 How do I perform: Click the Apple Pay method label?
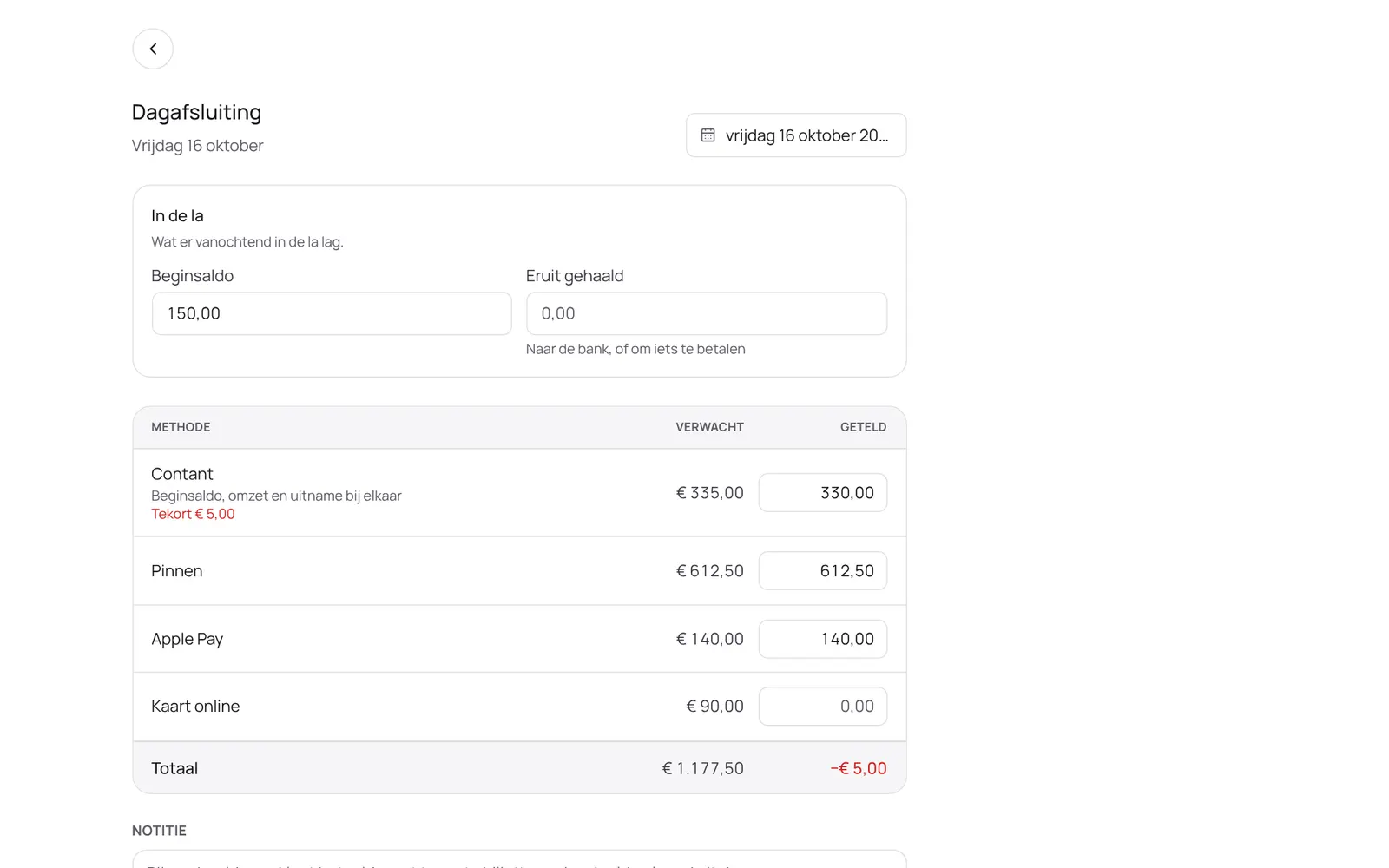(x=188, y=639)
